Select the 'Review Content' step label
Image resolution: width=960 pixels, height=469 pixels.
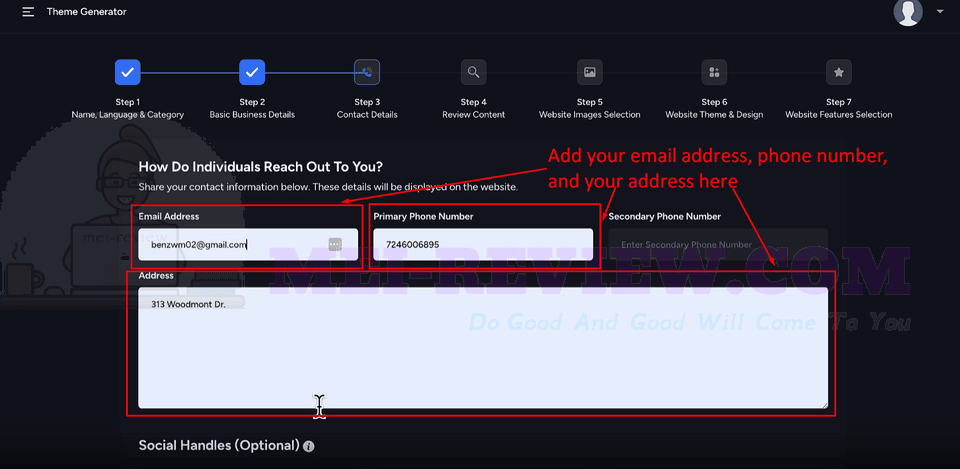click(x=473, y=114)
